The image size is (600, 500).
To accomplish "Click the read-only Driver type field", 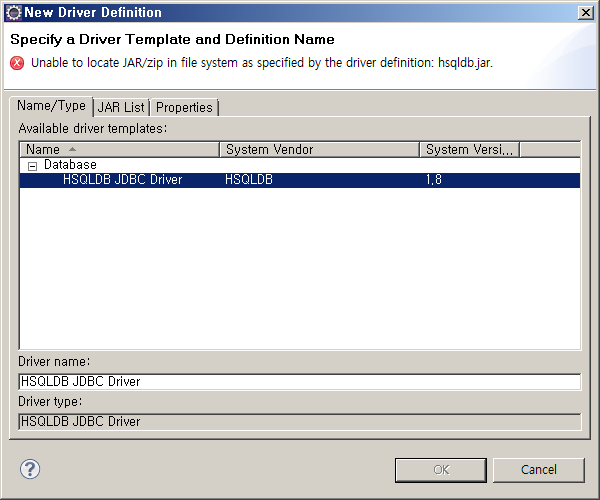I will point(300,422).
